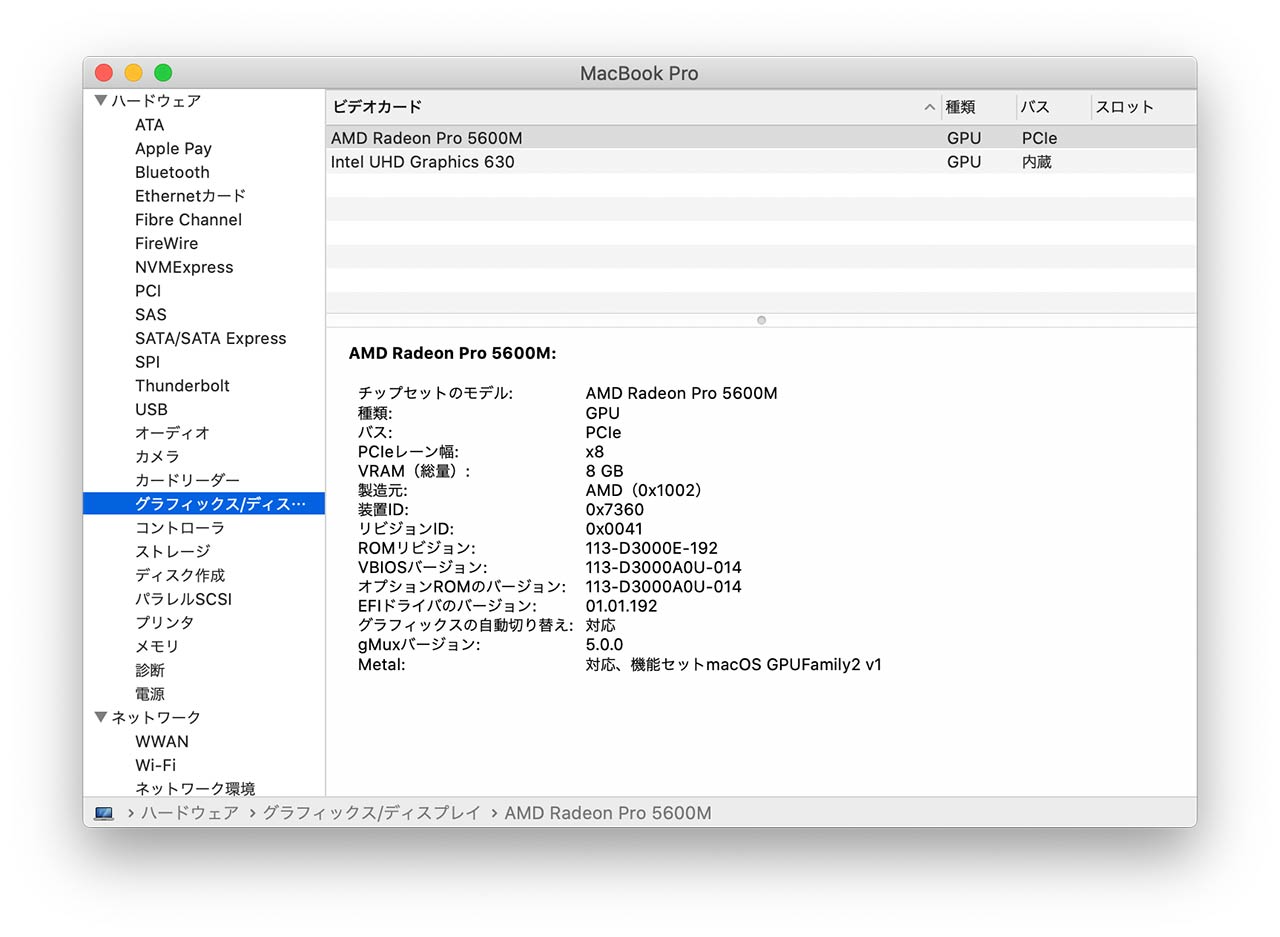The height and width of the screenshot is (937, 1280).
Task: Select ネットワーク環境 in the sidebar
Action: pyautogui.click(x=195, y=788)
